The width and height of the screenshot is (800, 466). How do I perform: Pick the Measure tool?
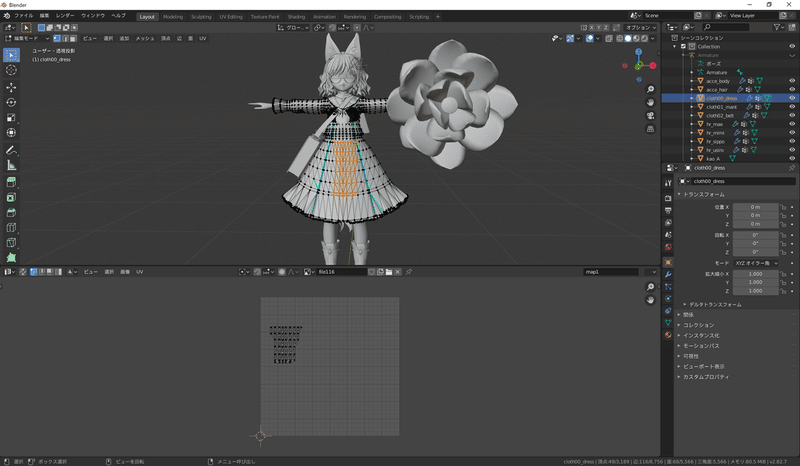11,165
